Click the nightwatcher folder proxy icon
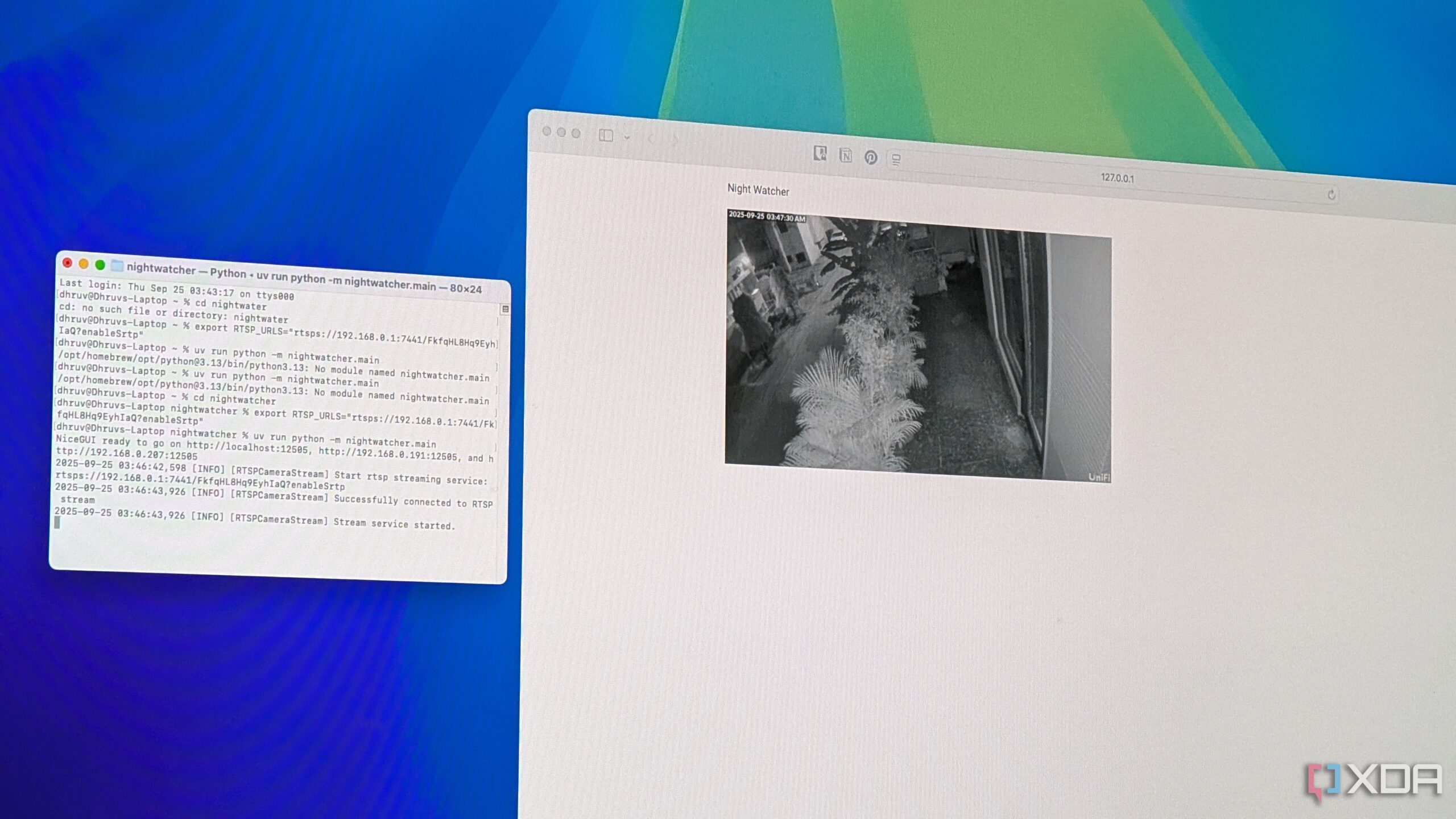This screenshot has width=1456, height=819. click(117, 266)
